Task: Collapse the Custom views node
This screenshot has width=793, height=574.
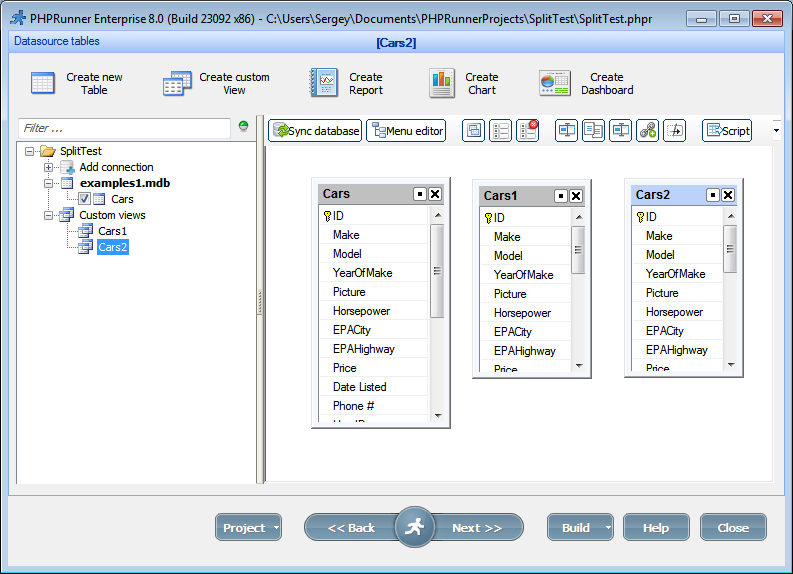Action: [x=49, y=215]
